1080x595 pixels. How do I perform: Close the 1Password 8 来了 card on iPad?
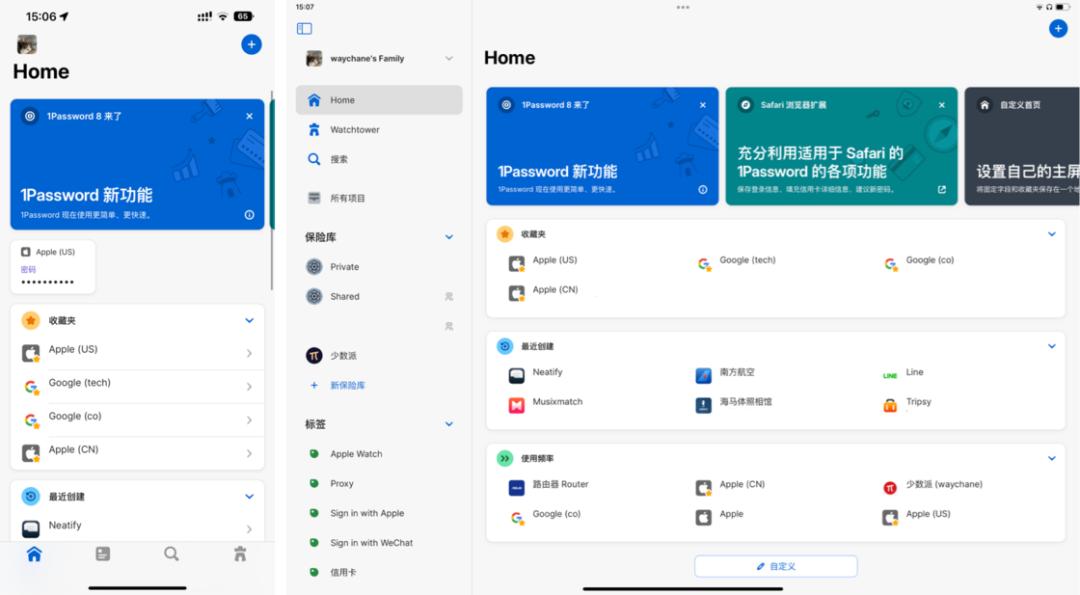(x=703, y=105)
